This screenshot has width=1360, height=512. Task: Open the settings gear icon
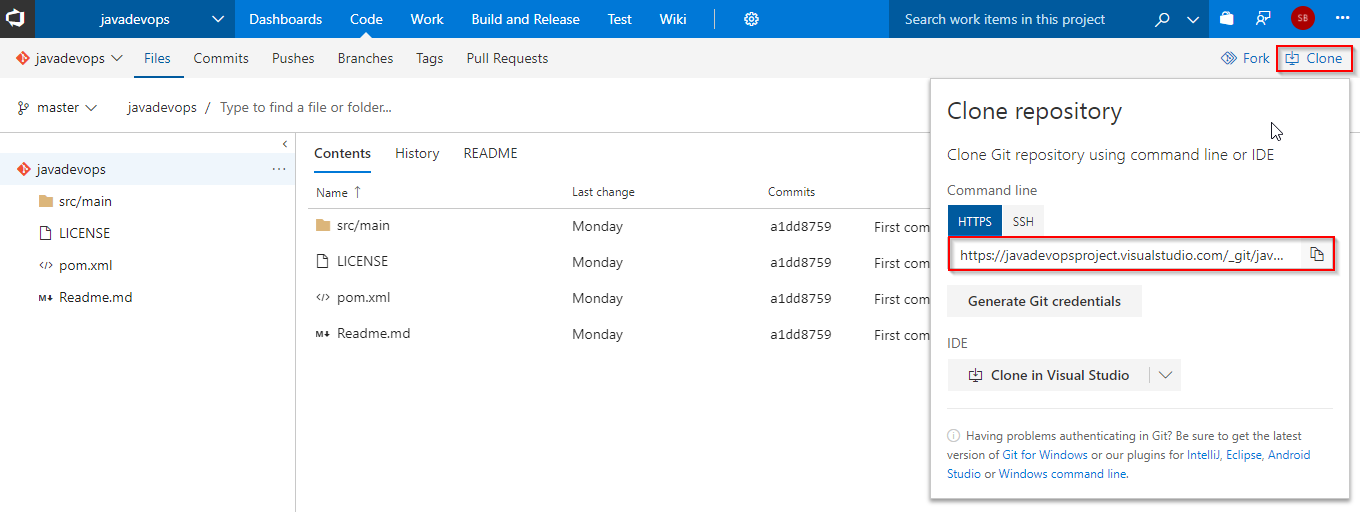coord(752,19)
